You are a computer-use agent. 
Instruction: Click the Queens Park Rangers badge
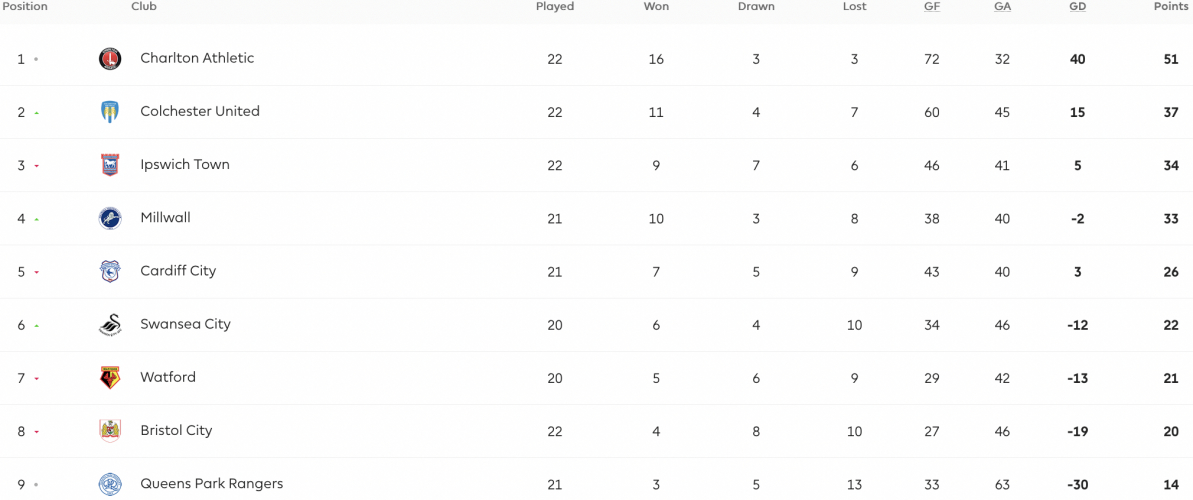click(x=110, y=484)
